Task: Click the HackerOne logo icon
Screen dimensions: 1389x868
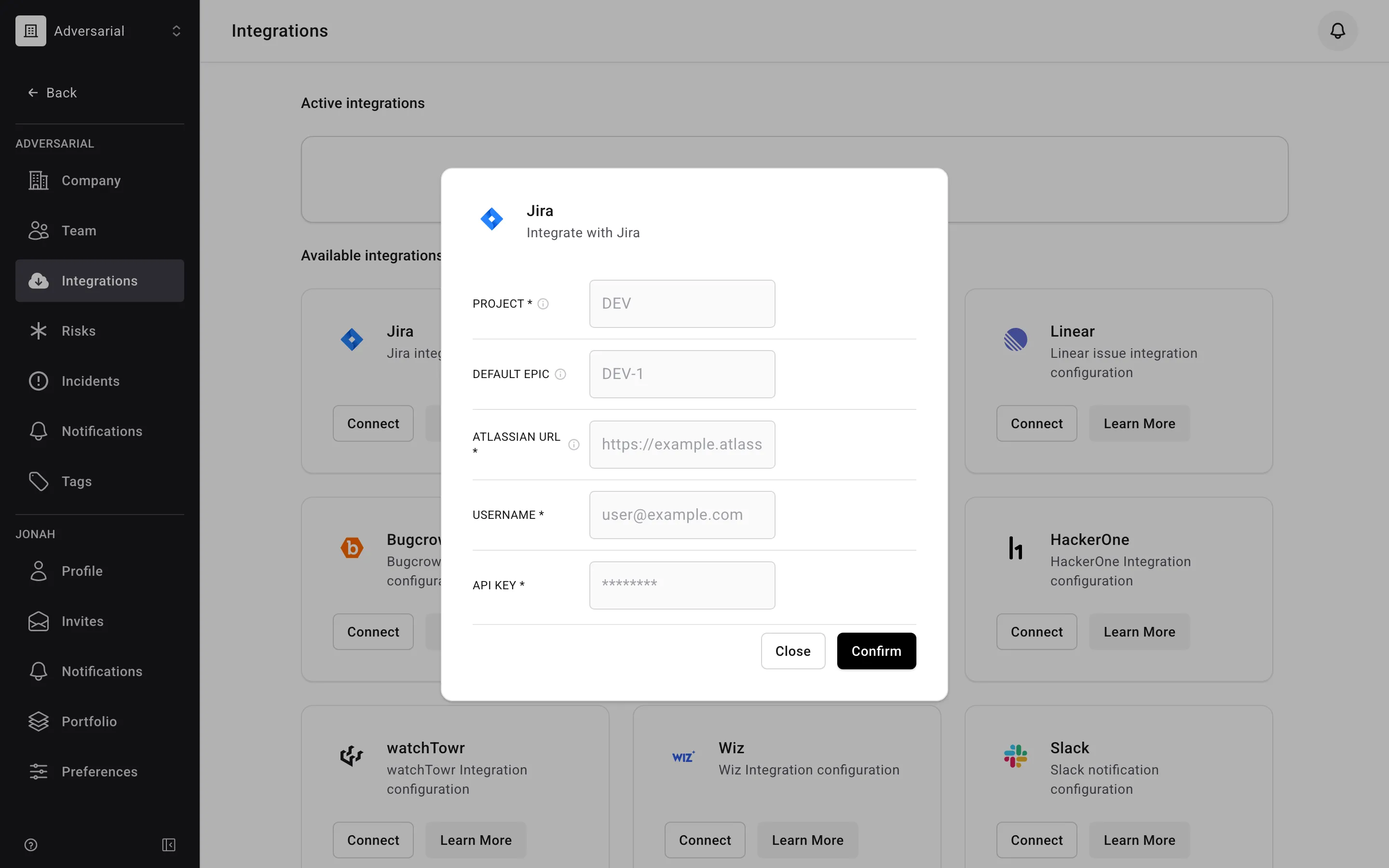Action: tap(1015, 548)
